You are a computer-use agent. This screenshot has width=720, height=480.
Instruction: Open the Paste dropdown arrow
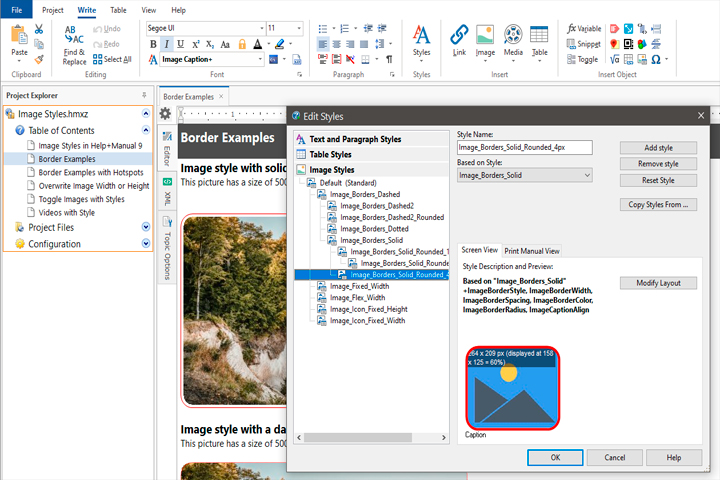click(x=19, y=61)
